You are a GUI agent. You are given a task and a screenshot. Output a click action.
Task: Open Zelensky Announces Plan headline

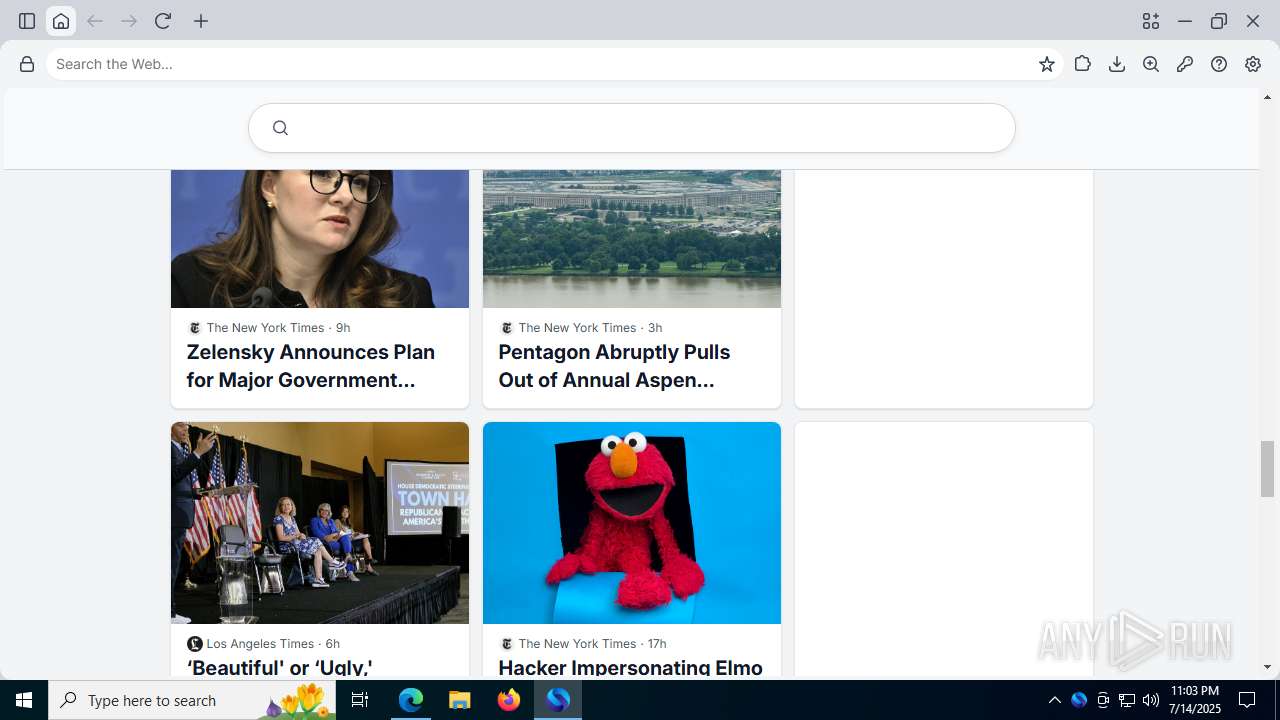pyautogui.click(x=311, y=366)
